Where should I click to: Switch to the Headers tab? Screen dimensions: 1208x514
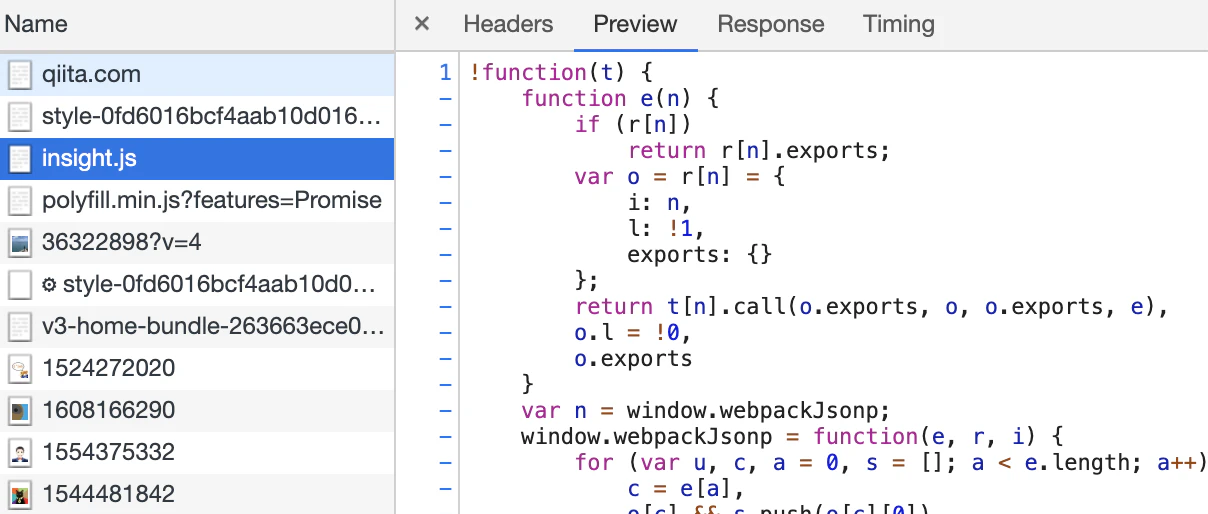[508, 24]
